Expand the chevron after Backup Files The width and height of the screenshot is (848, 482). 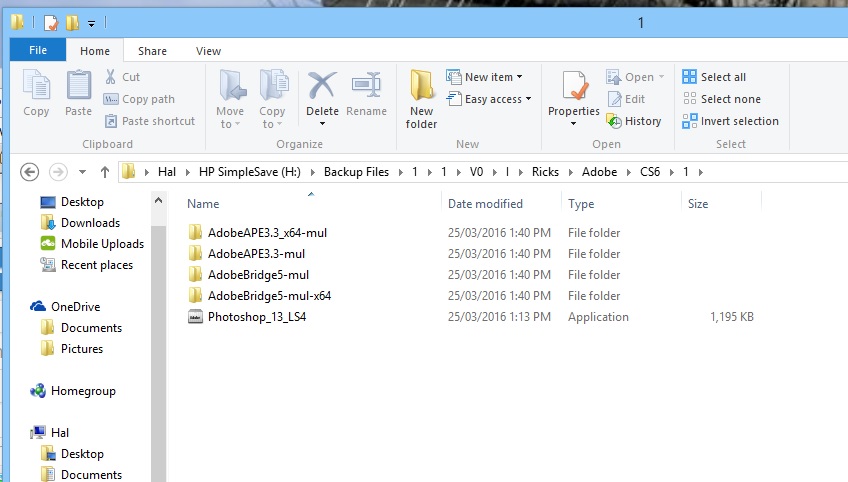coord(401,172)
